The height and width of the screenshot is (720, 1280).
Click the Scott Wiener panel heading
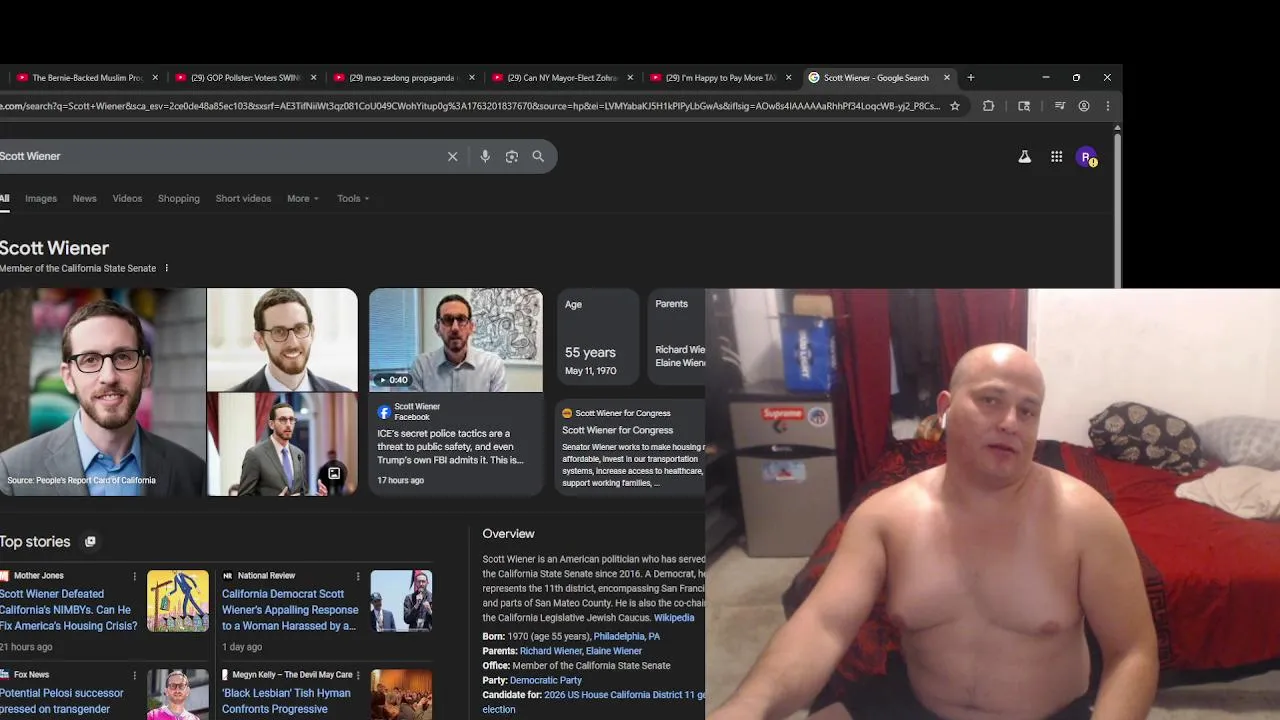54,248
